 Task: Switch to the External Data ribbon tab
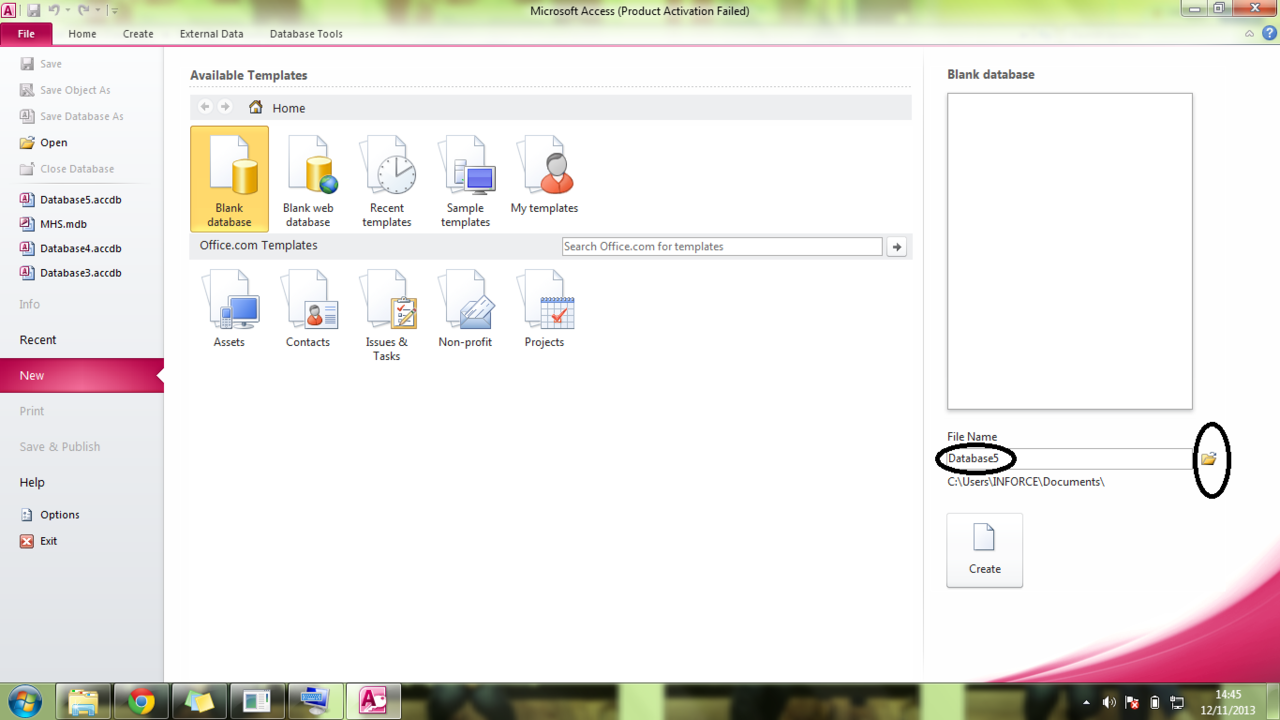click(211, 33)
